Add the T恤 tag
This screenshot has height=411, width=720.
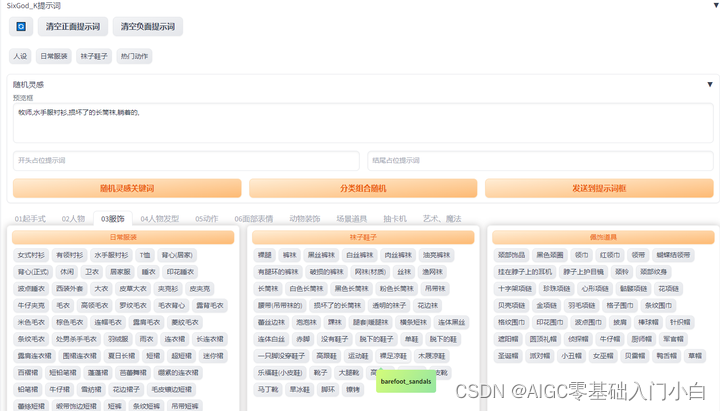pyautogui.click(x=145, y=255)
